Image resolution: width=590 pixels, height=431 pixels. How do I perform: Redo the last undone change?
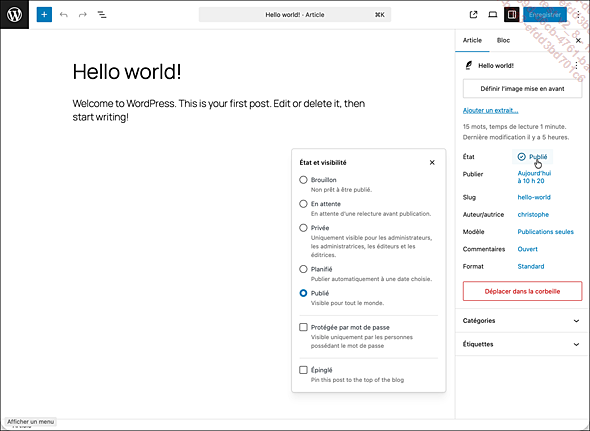point(83,15)
